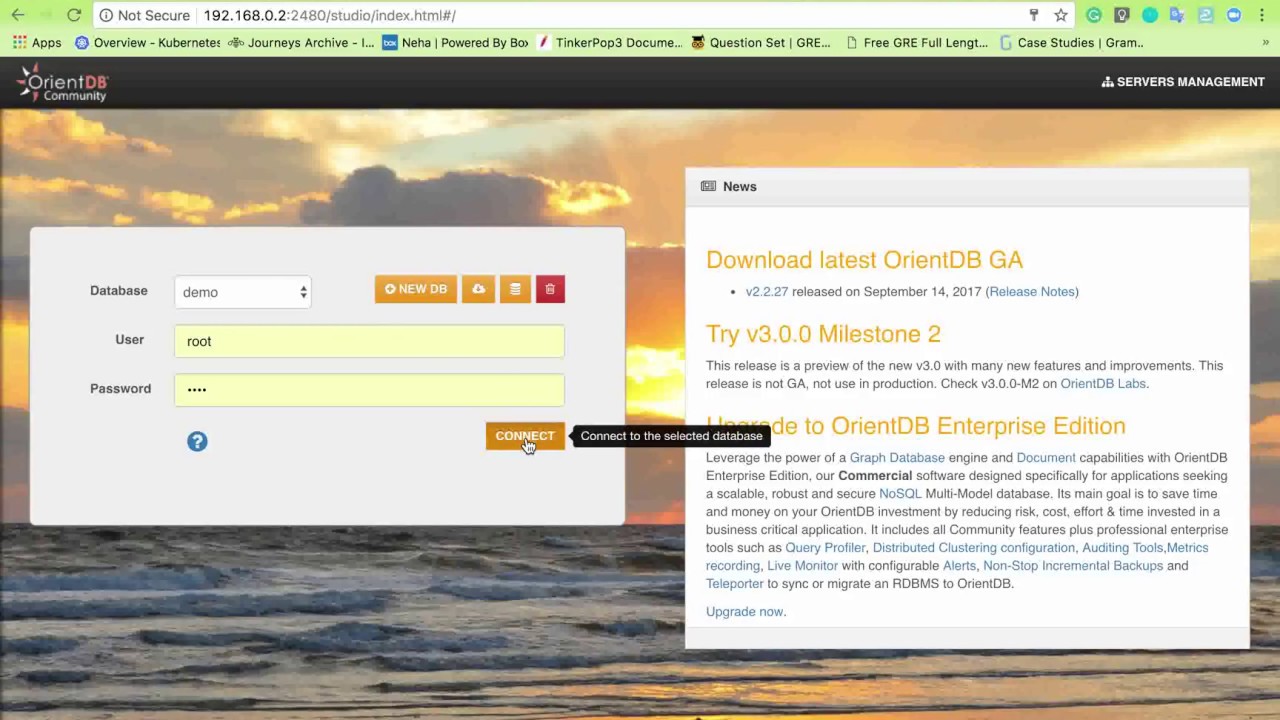Image resolution: width=1280 pixels, height=720 pixels.
Task: Open Case Studies Grammarly bookmark
Action: click(1071, 43)
